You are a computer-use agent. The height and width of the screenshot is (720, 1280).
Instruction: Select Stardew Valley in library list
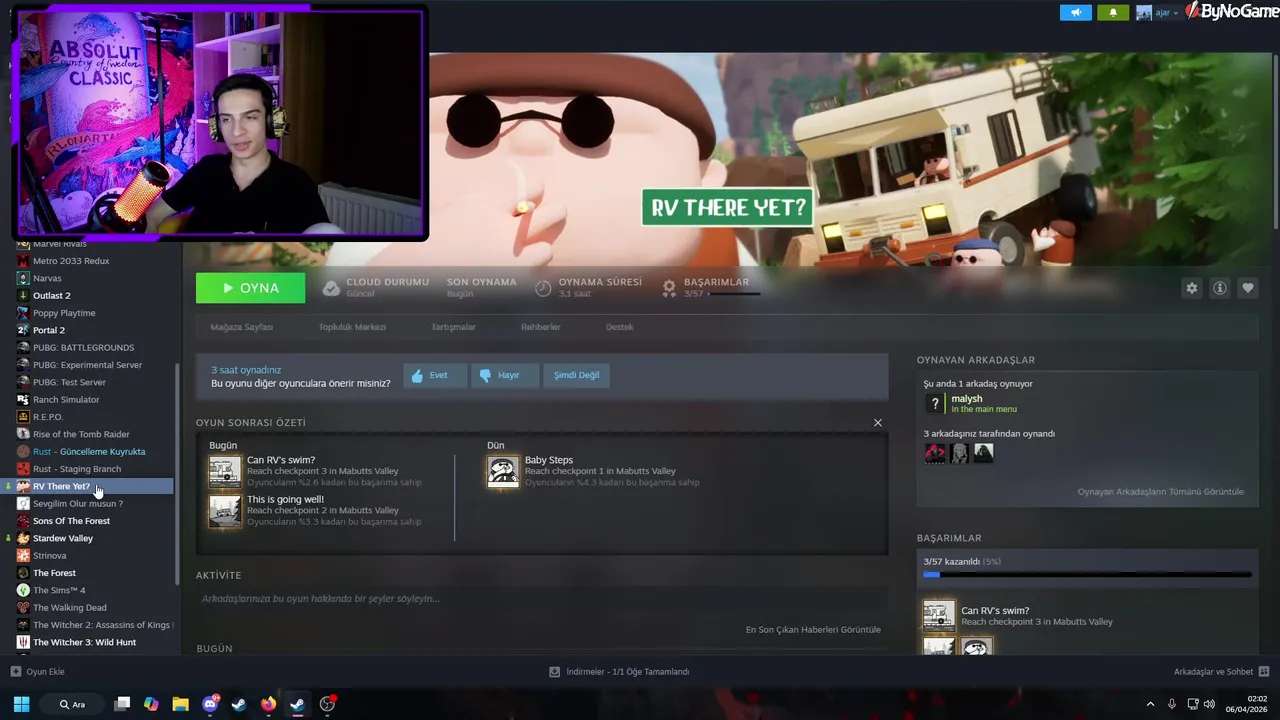[63, 538]
